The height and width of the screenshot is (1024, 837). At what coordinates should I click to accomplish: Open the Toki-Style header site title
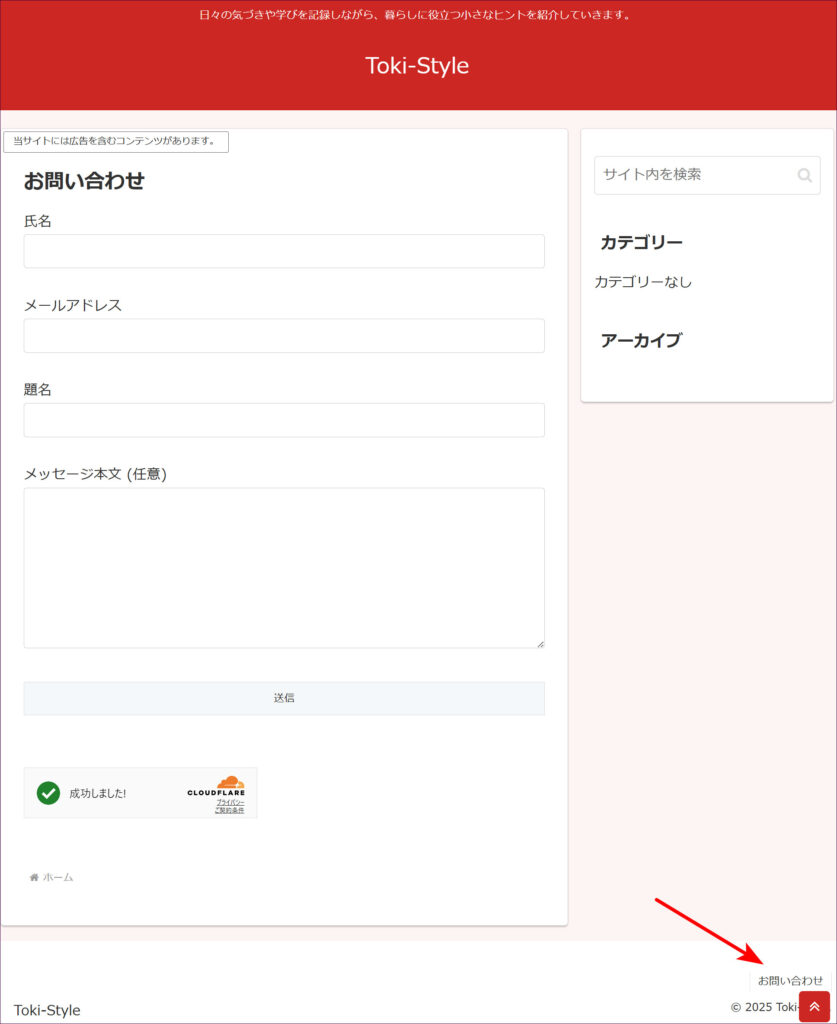click(x=417, y=66)
